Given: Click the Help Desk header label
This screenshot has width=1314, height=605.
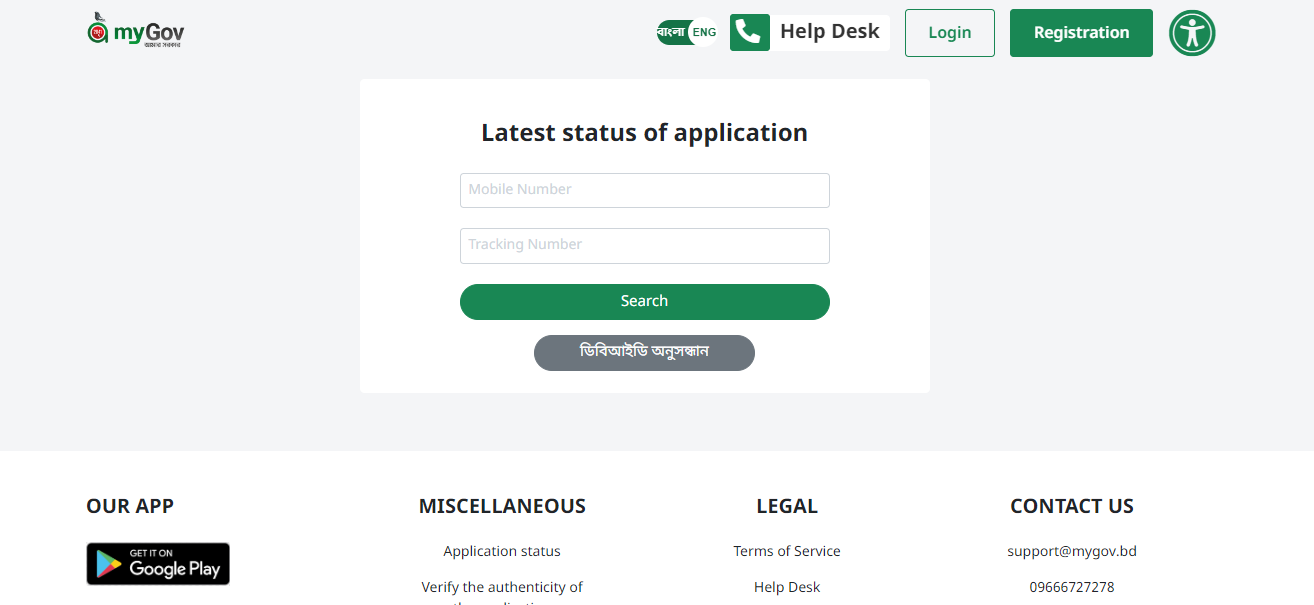Looking at the screenshot, I should click(x=830, y=31).
